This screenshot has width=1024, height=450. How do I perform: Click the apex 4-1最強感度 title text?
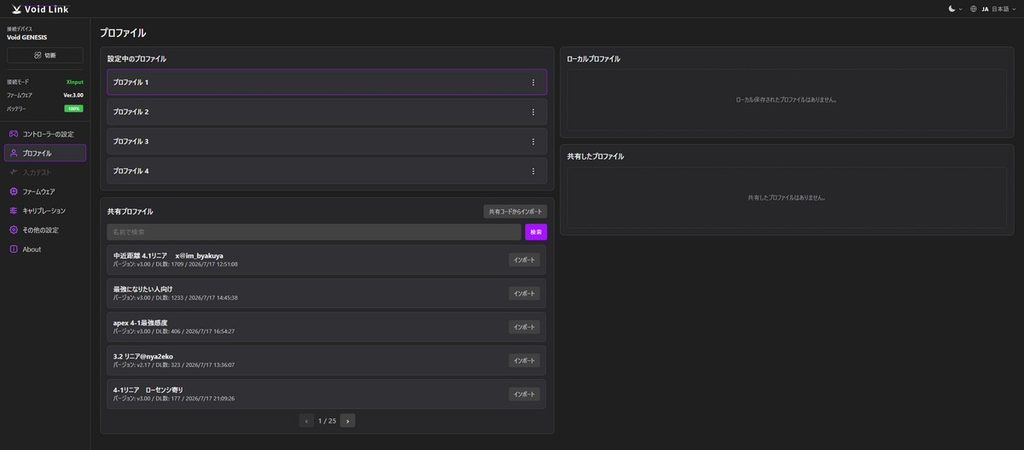[x=140, y=323]
